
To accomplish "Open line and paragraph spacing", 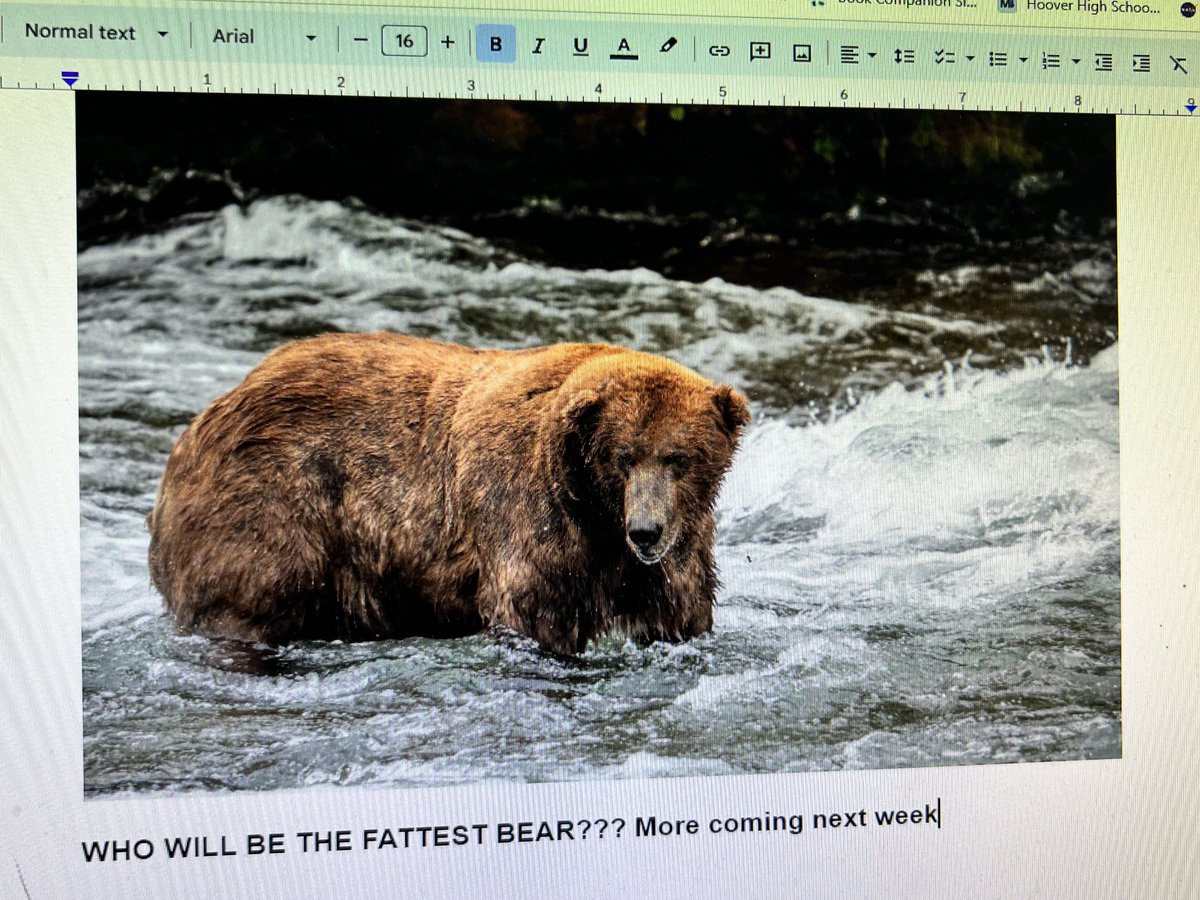I will (x=904, y=56).
